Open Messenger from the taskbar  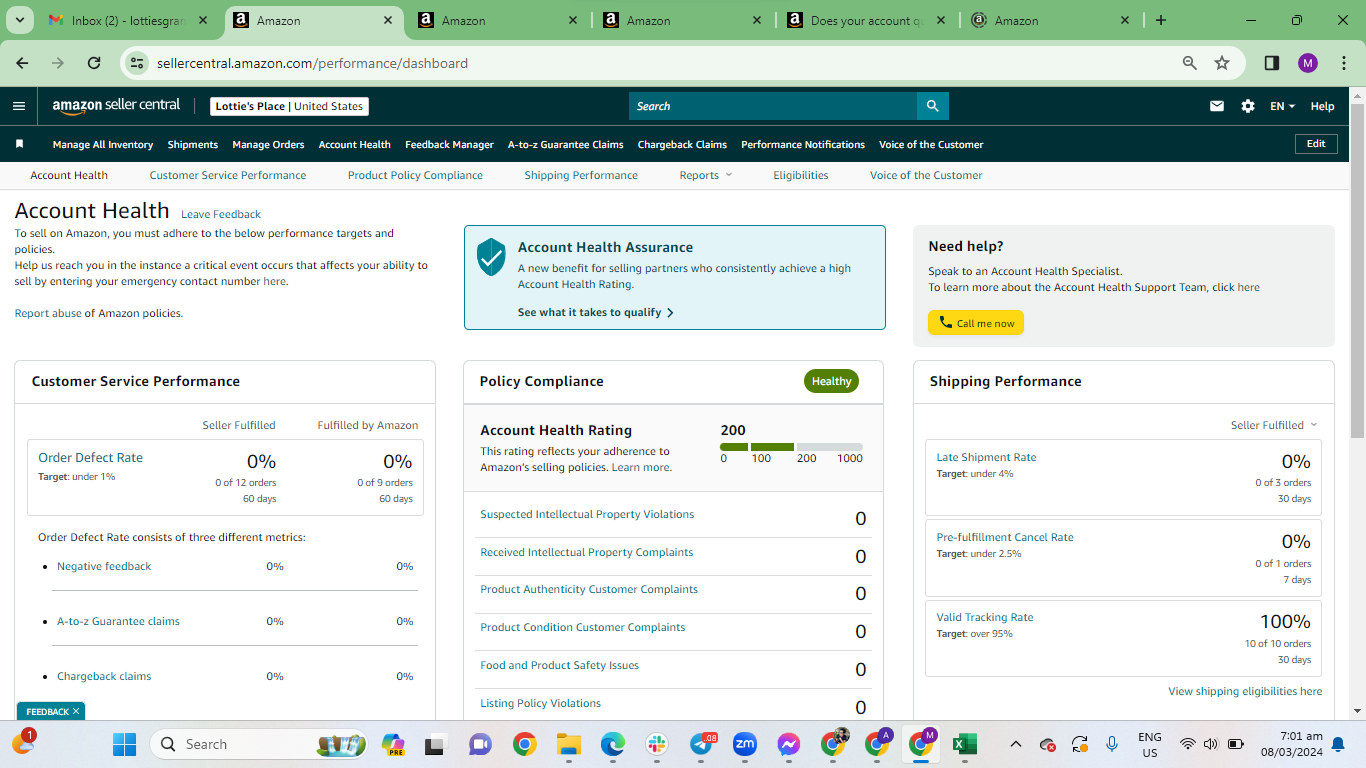(x=788, y=744)
